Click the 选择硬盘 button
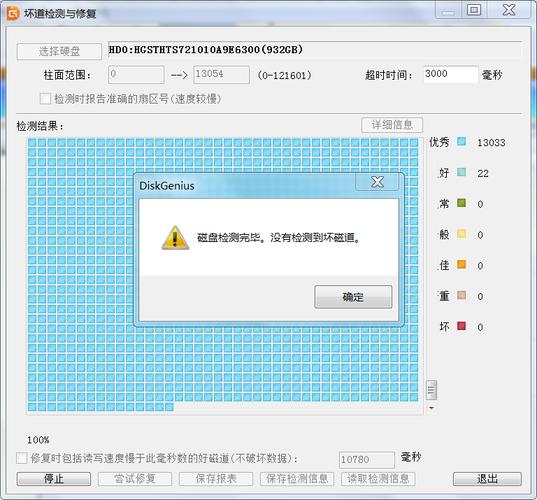537x500 pixels. pyautogui.click(x=59, y=51)
